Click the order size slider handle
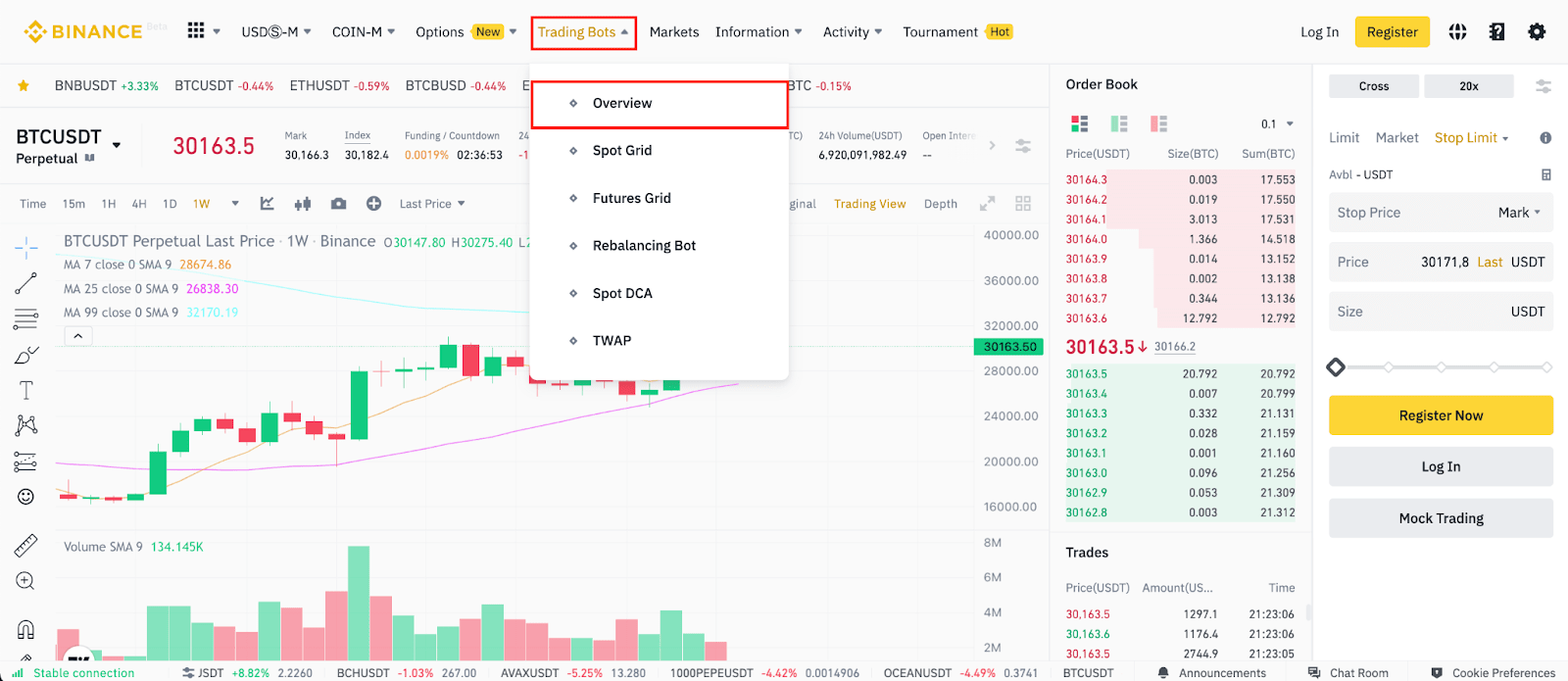Image resolution: width=1568 pixels, height=681 pixels. (1336, 367)
